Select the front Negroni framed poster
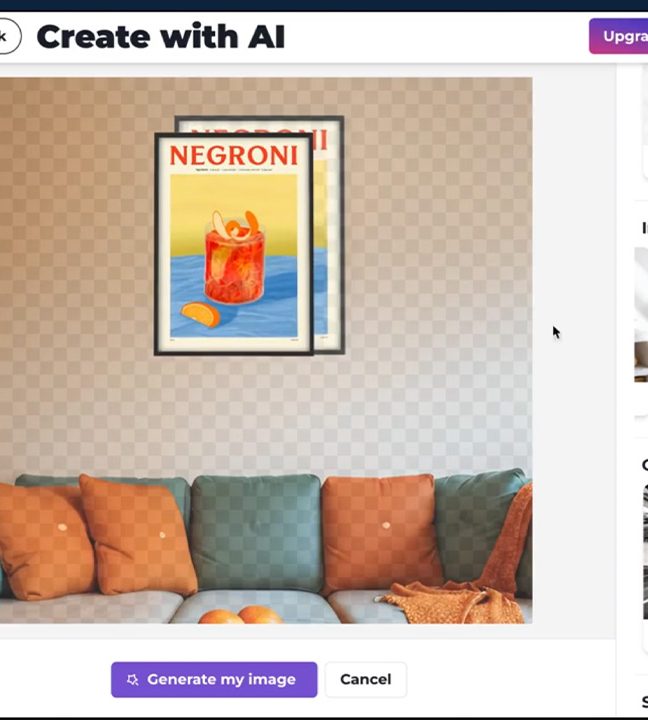Viewport: 648px width, 720px height. pos(234,243)
